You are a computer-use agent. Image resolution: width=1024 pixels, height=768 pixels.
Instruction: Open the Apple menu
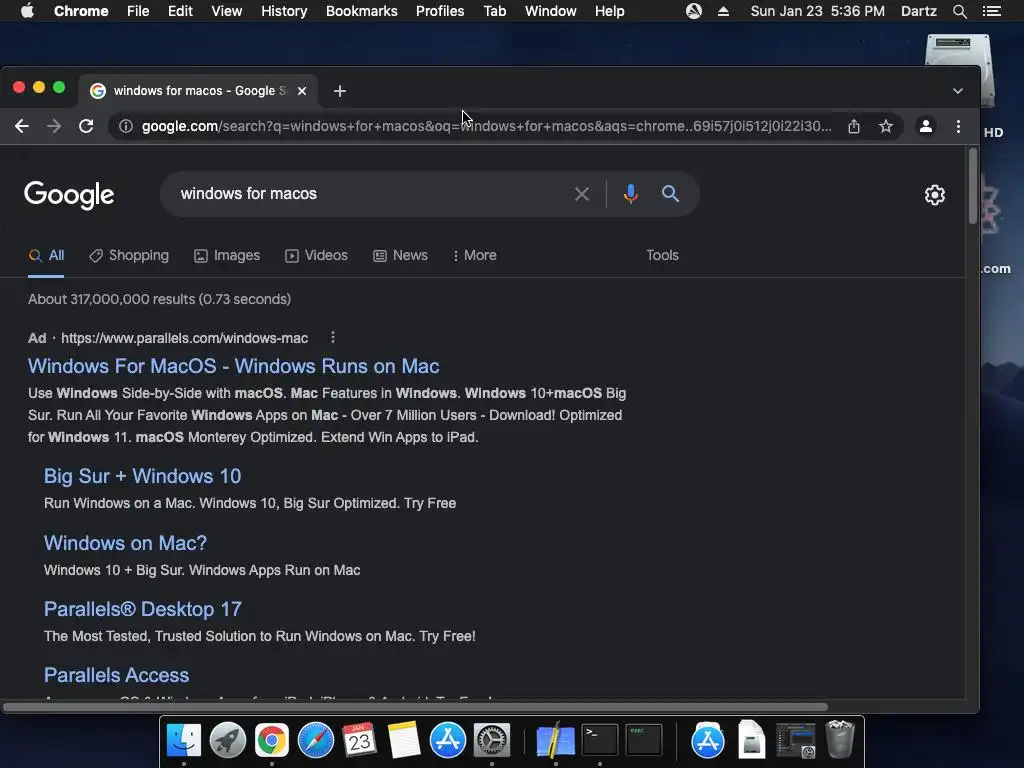(x=27, y=11)
